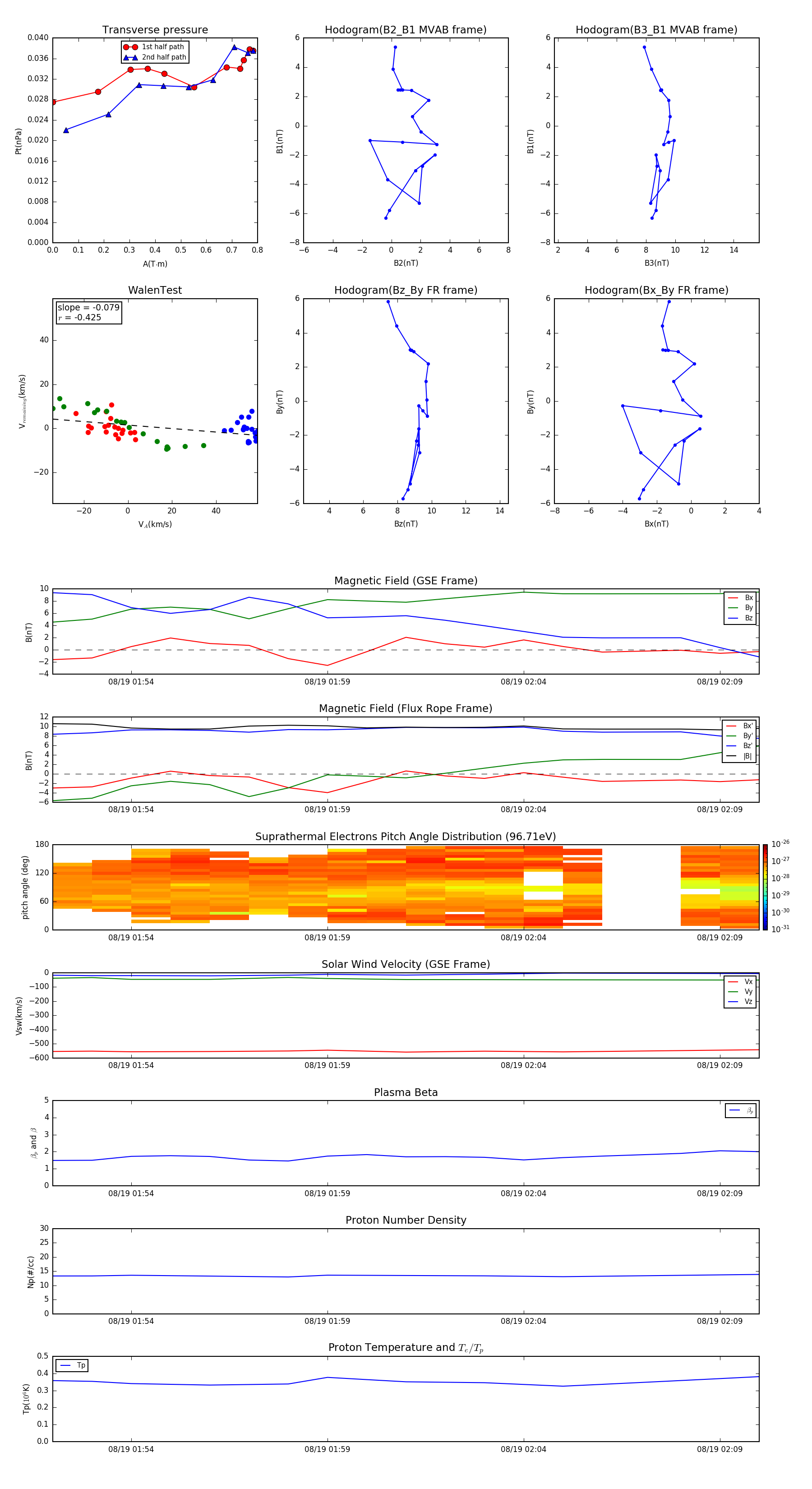Click 'Magnetic Field (GSE Frame)' title

(406, 581)
